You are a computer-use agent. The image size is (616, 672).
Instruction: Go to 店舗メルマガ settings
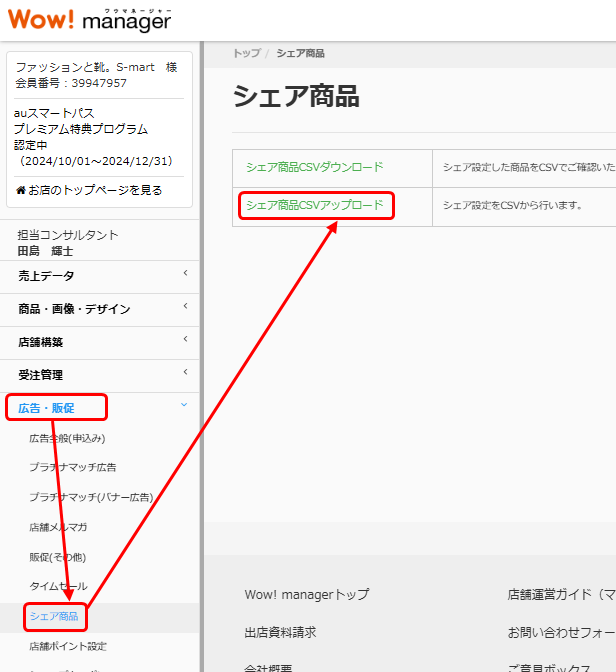tap(58, 526)
